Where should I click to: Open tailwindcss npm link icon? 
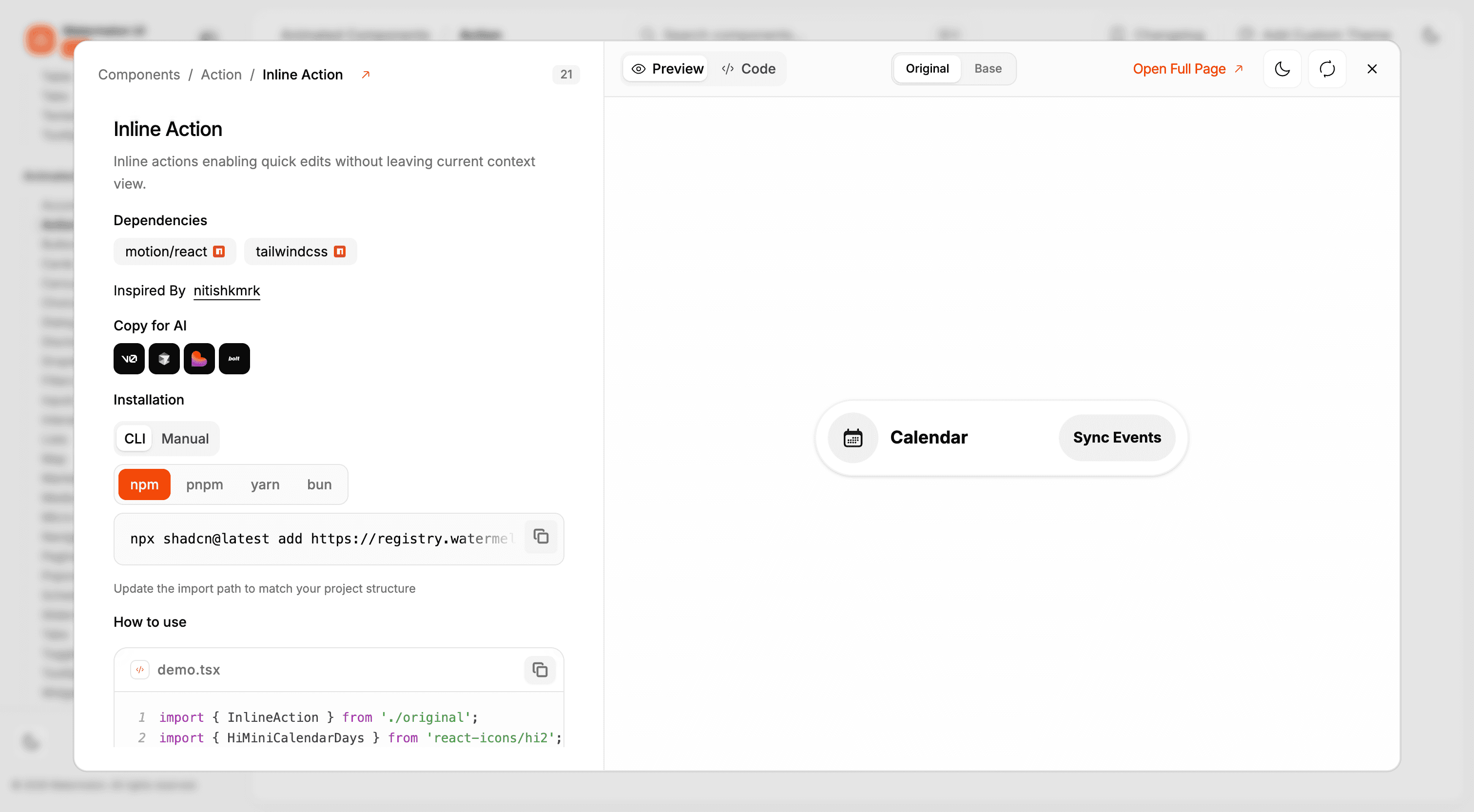[340, 252]
